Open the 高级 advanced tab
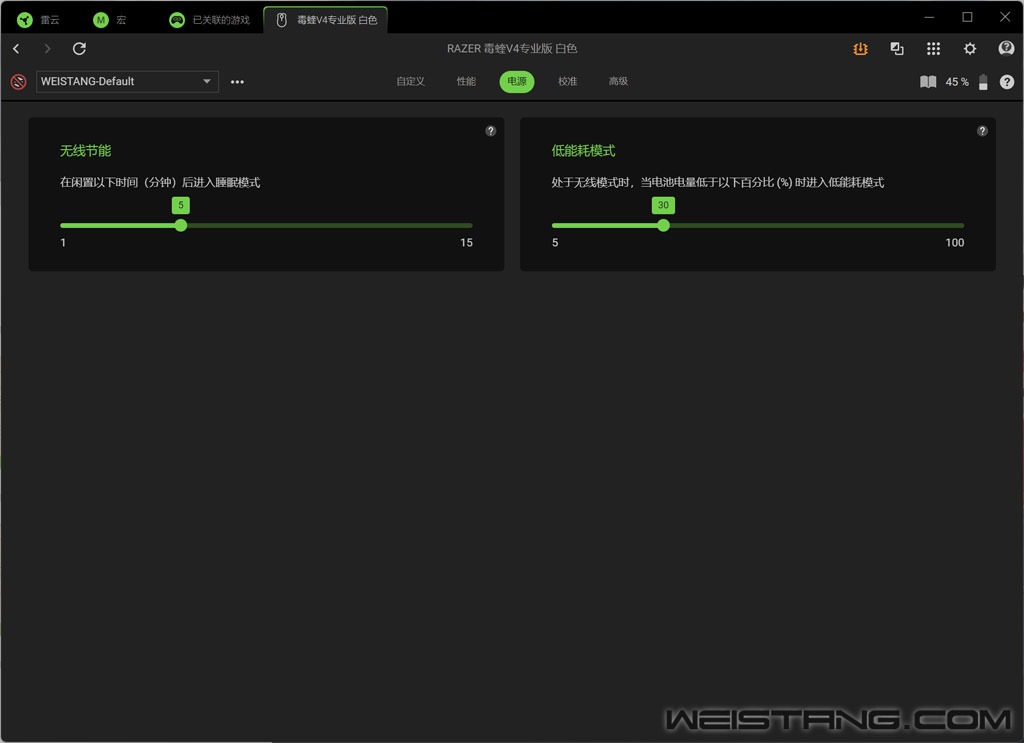The width and height of the screenshot is (1024, 743). (x=618, y=82)
